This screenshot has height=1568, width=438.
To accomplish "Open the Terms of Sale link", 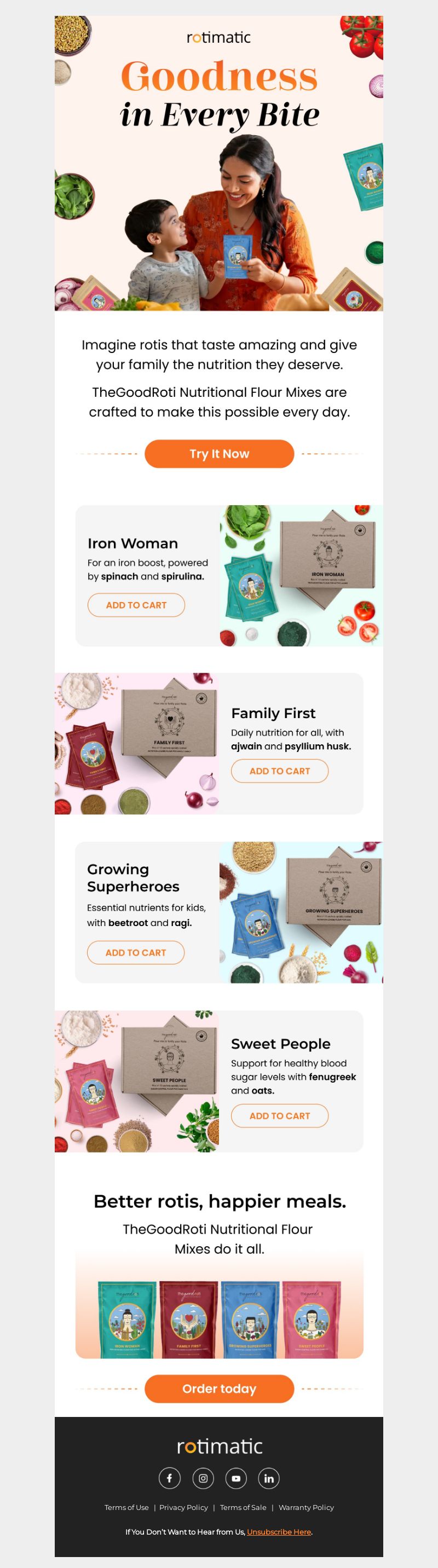I will tap(243, 1507).
